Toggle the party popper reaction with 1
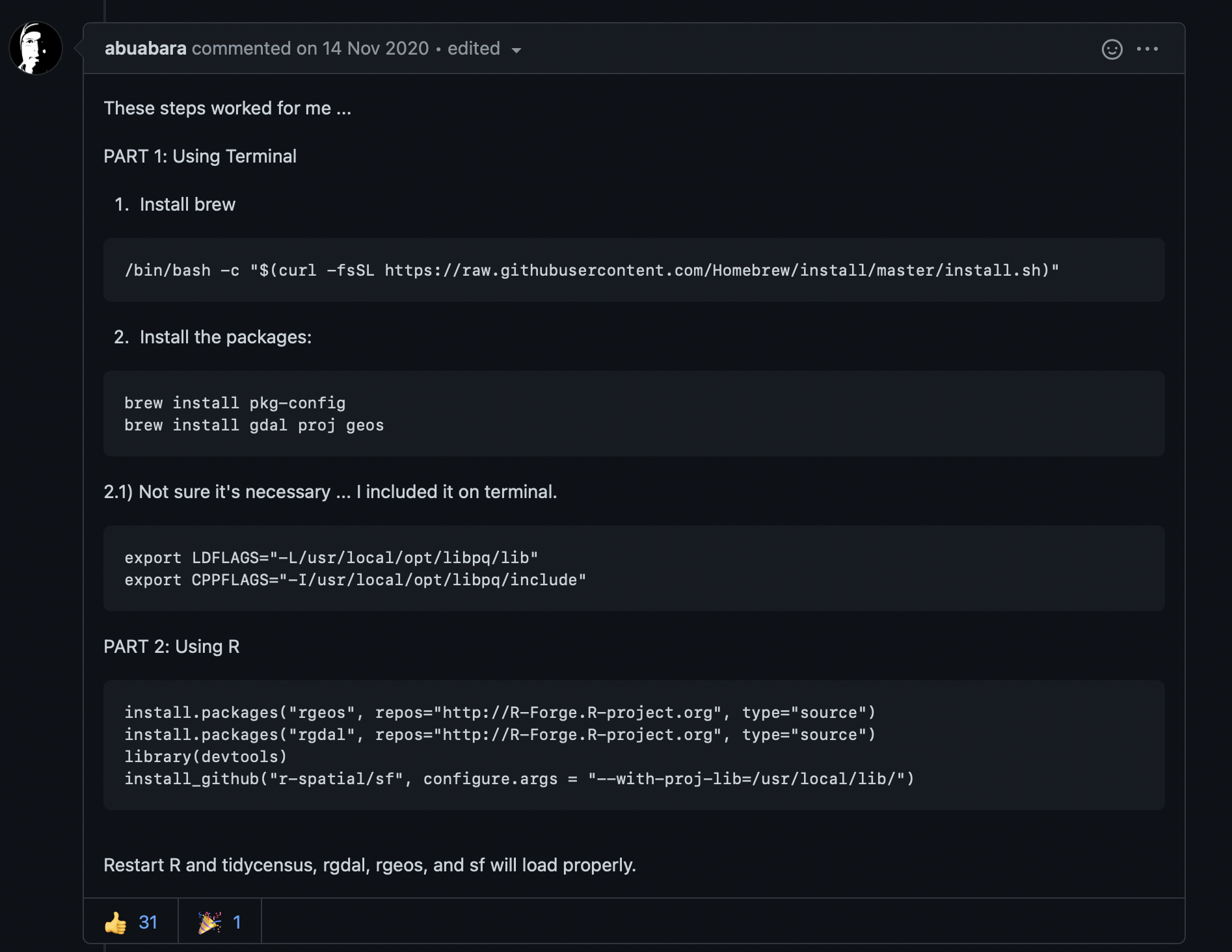 (x=220, y=922)
